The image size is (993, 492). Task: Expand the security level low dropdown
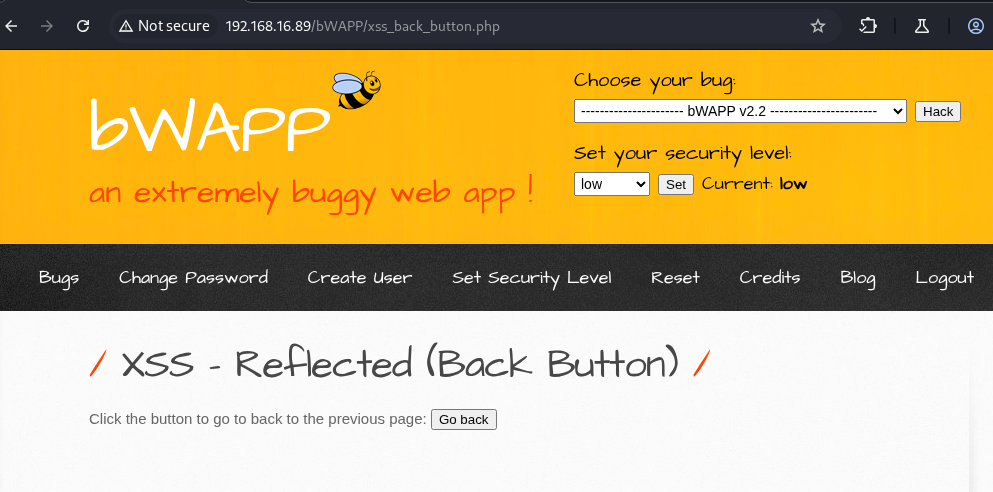click(612, 184)
